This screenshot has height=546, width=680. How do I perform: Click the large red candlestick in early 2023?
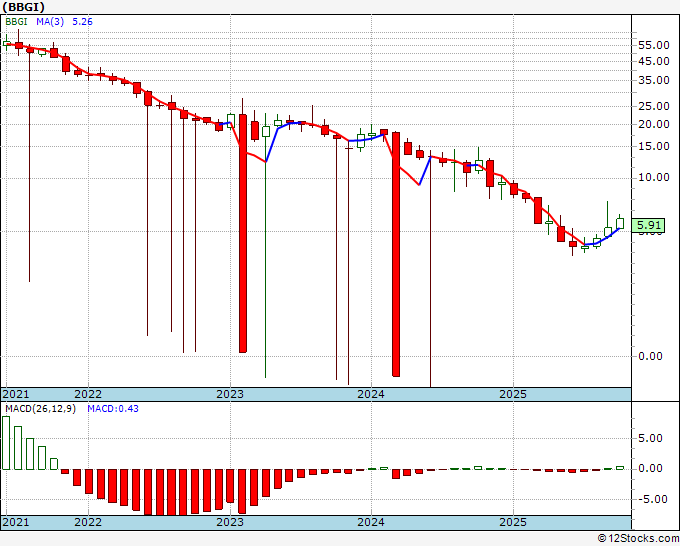243,233
